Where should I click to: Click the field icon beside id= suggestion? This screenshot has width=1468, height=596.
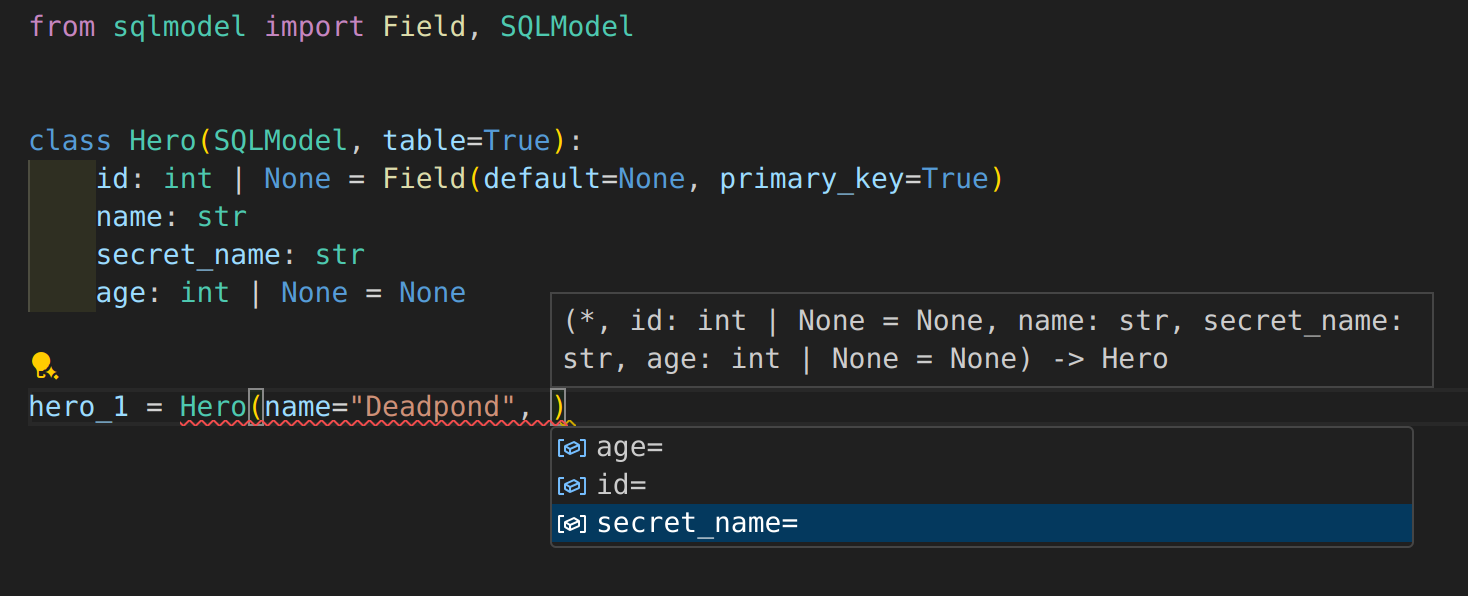click(571, 486)
